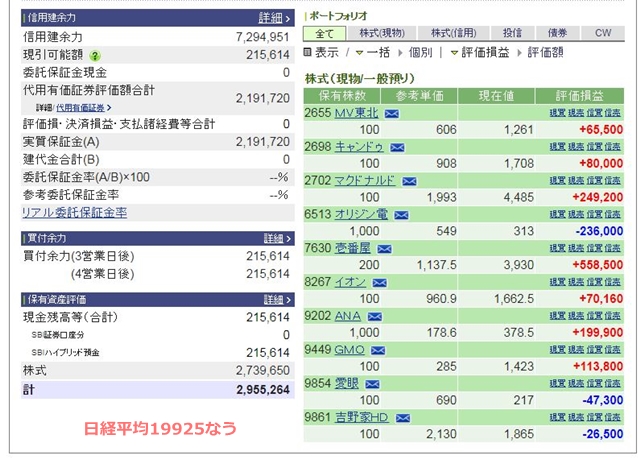The width and height of the screenshot is (640, 459).
Task: Click 信売 in the ANA row
Action: click(x=613, y=316)
